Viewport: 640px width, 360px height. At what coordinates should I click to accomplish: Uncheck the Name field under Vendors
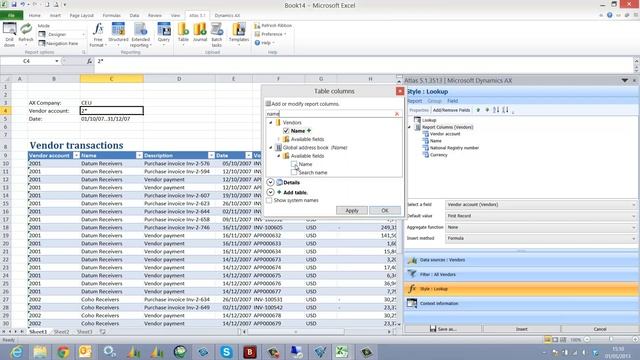[x=286, y=131]
